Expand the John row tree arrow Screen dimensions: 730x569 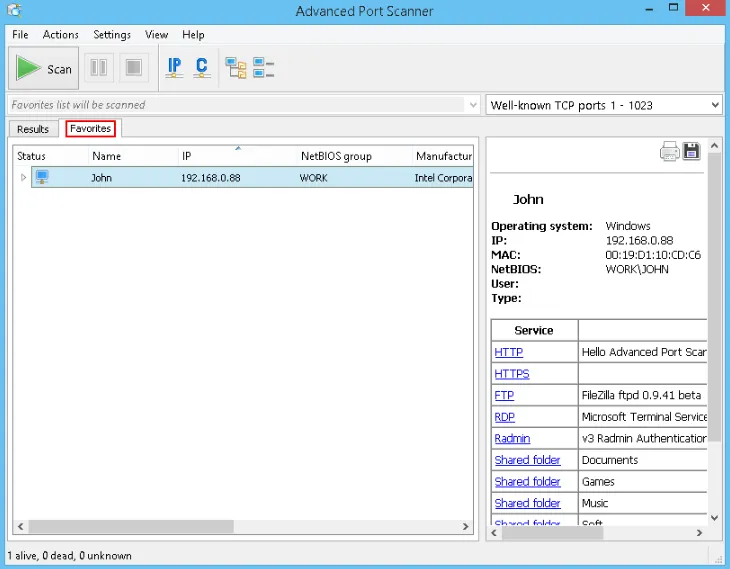click(x=23, y=177)
